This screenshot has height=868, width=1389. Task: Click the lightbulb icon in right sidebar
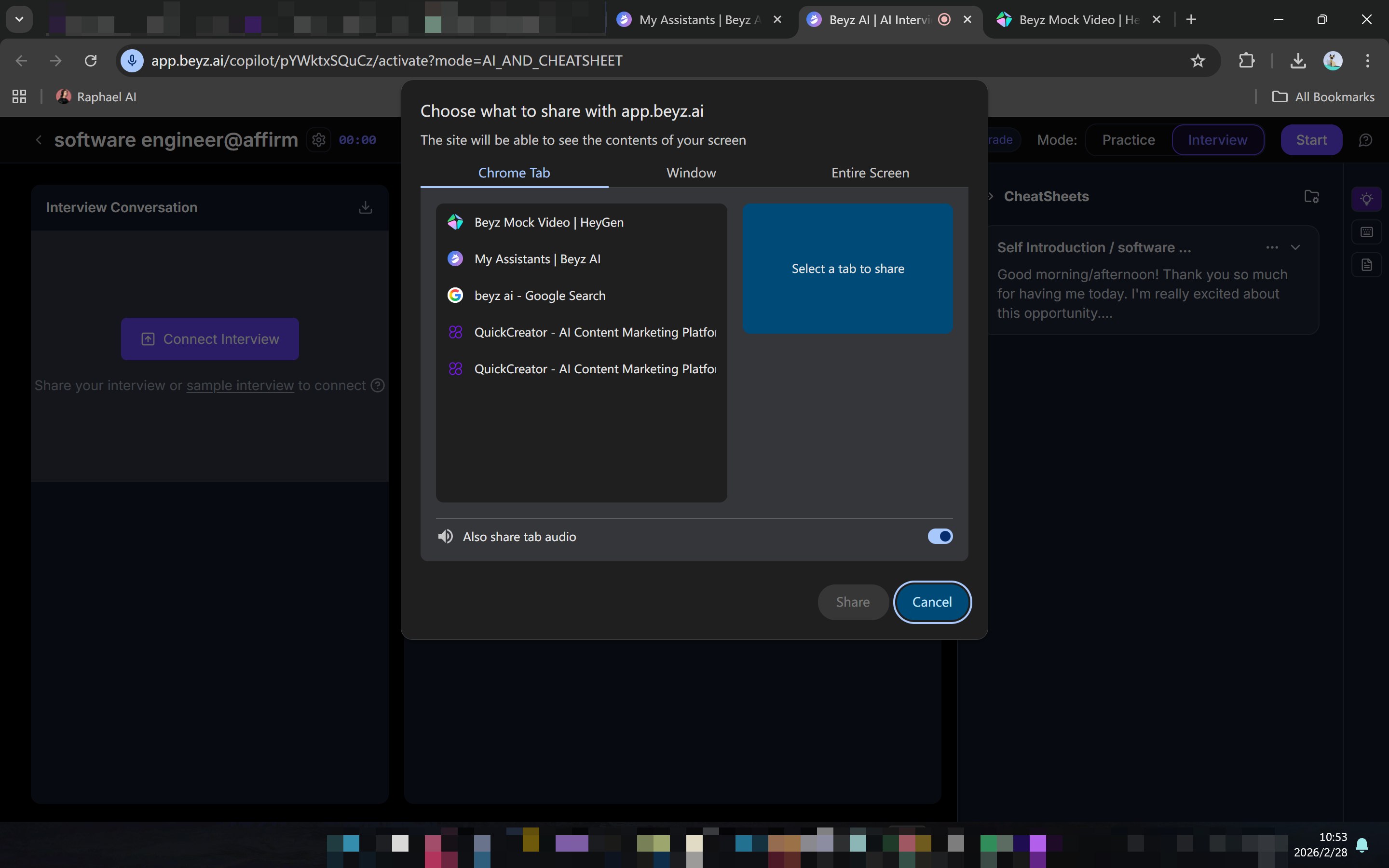coord(1366,199)
